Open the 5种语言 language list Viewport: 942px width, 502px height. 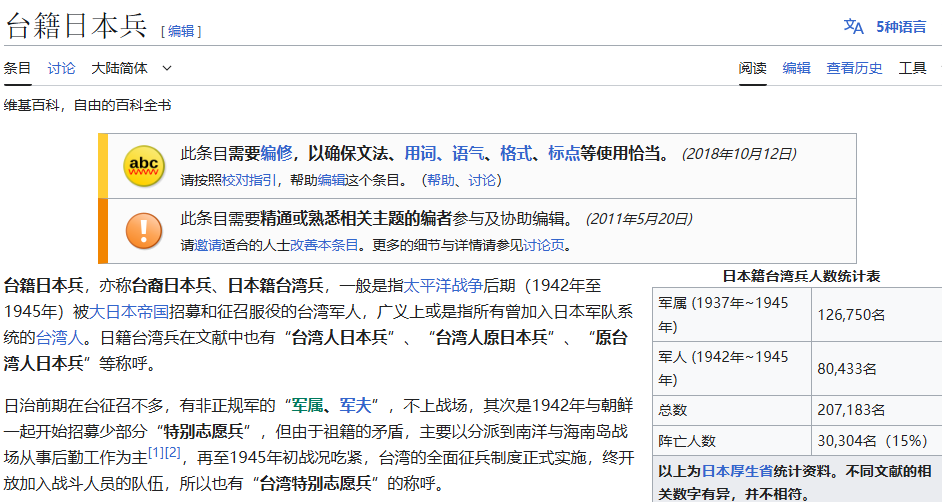click(901, 27)
